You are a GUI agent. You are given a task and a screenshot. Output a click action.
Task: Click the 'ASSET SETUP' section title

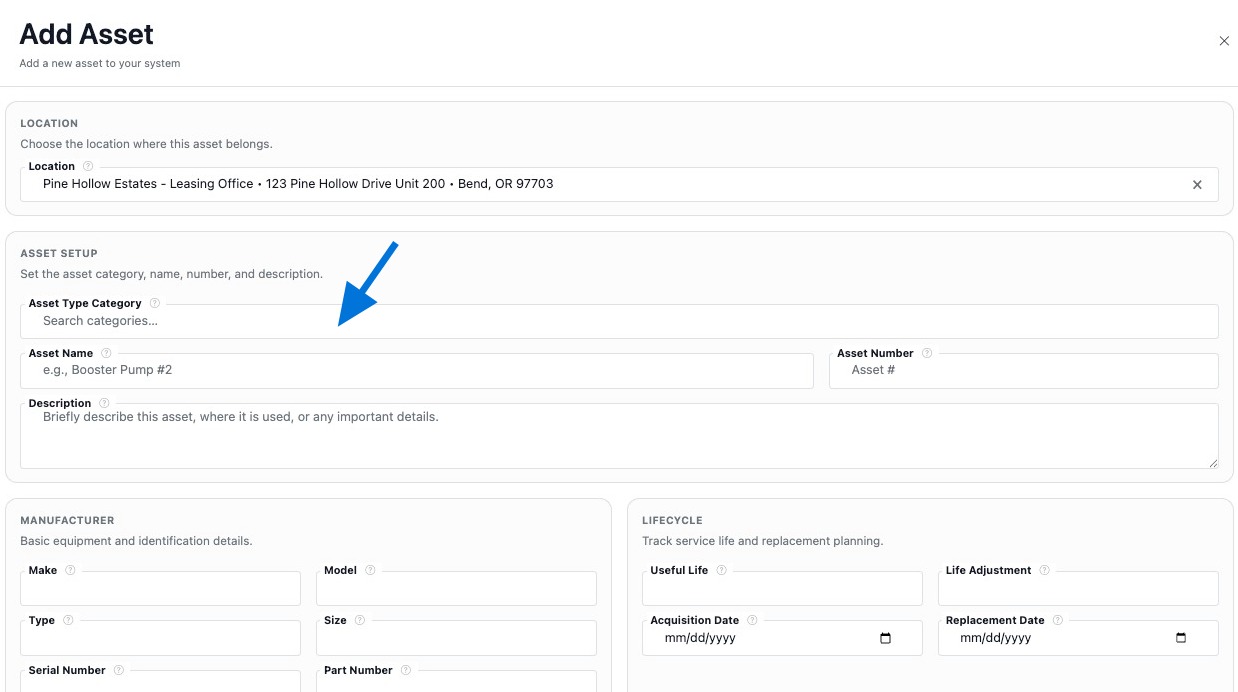click(x=59, y=254)
